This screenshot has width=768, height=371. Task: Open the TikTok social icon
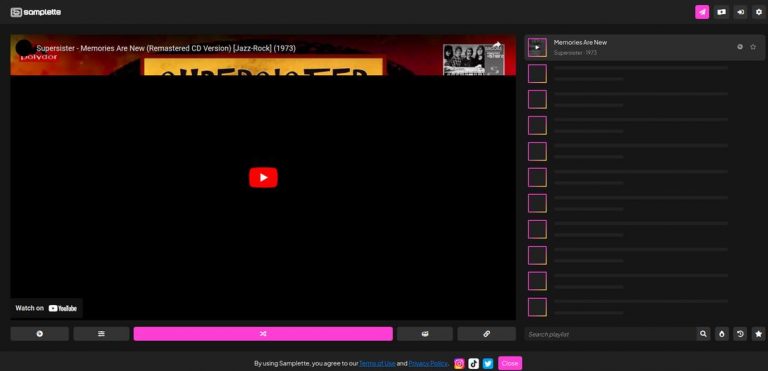(x=473, y=363)
